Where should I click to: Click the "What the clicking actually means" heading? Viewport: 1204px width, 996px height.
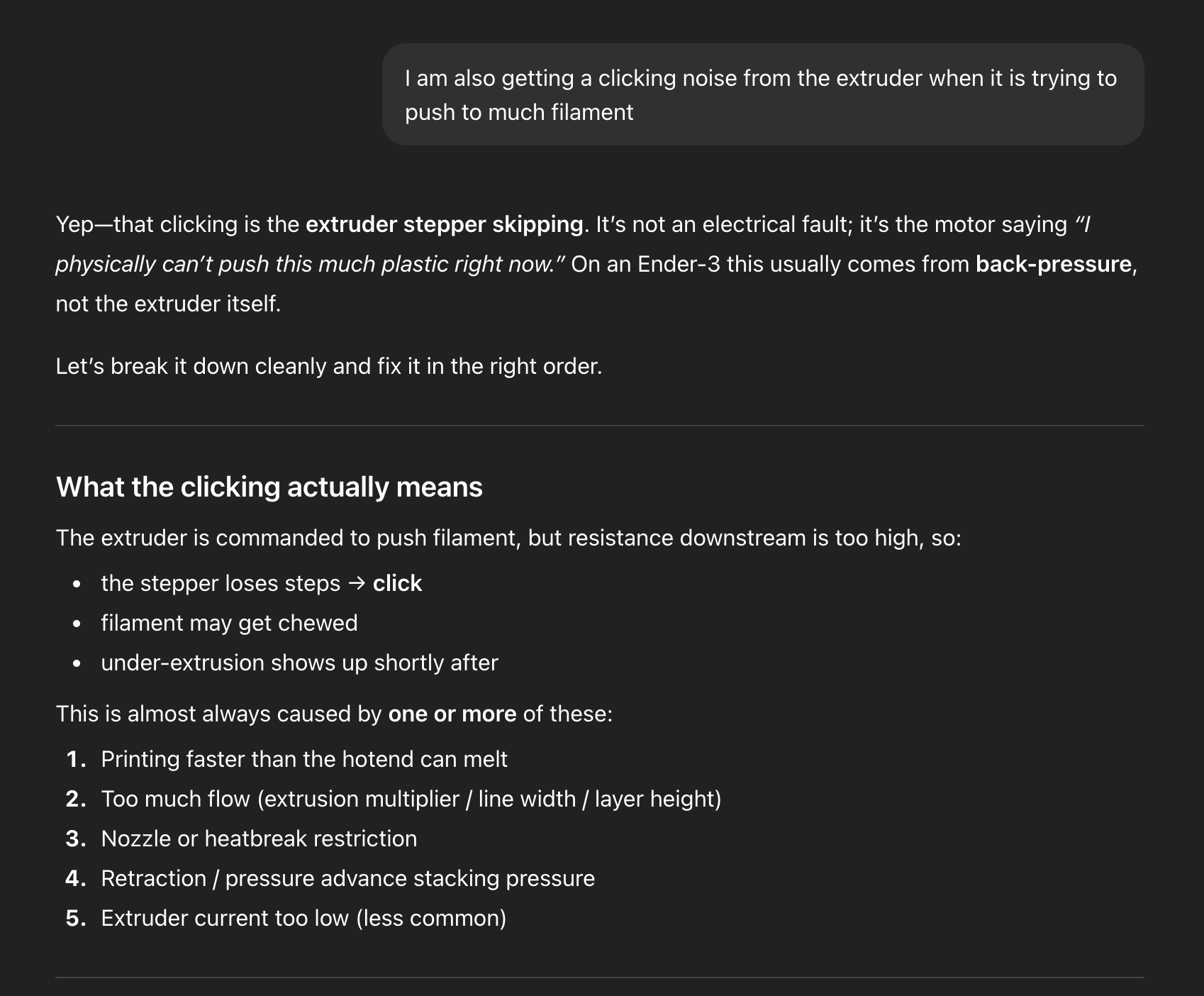pyautogui.click(x=269, y=487)
